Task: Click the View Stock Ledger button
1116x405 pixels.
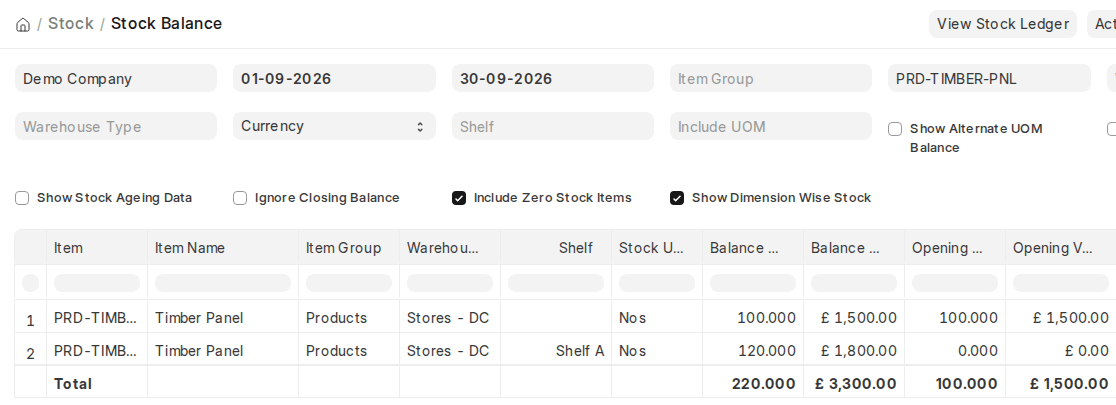Action: 1003,24
